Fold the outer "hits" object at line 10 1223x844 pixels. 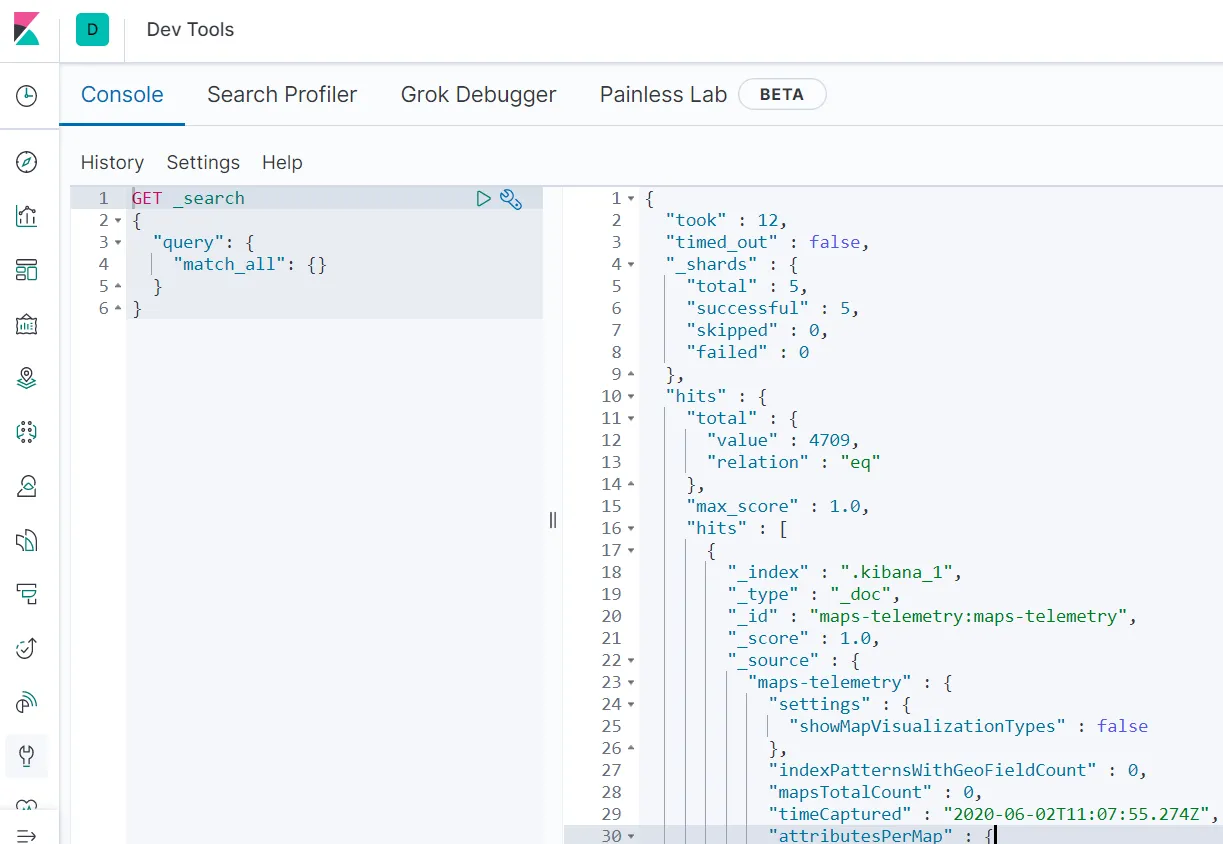pyautogui.click(x=631, y=397)
